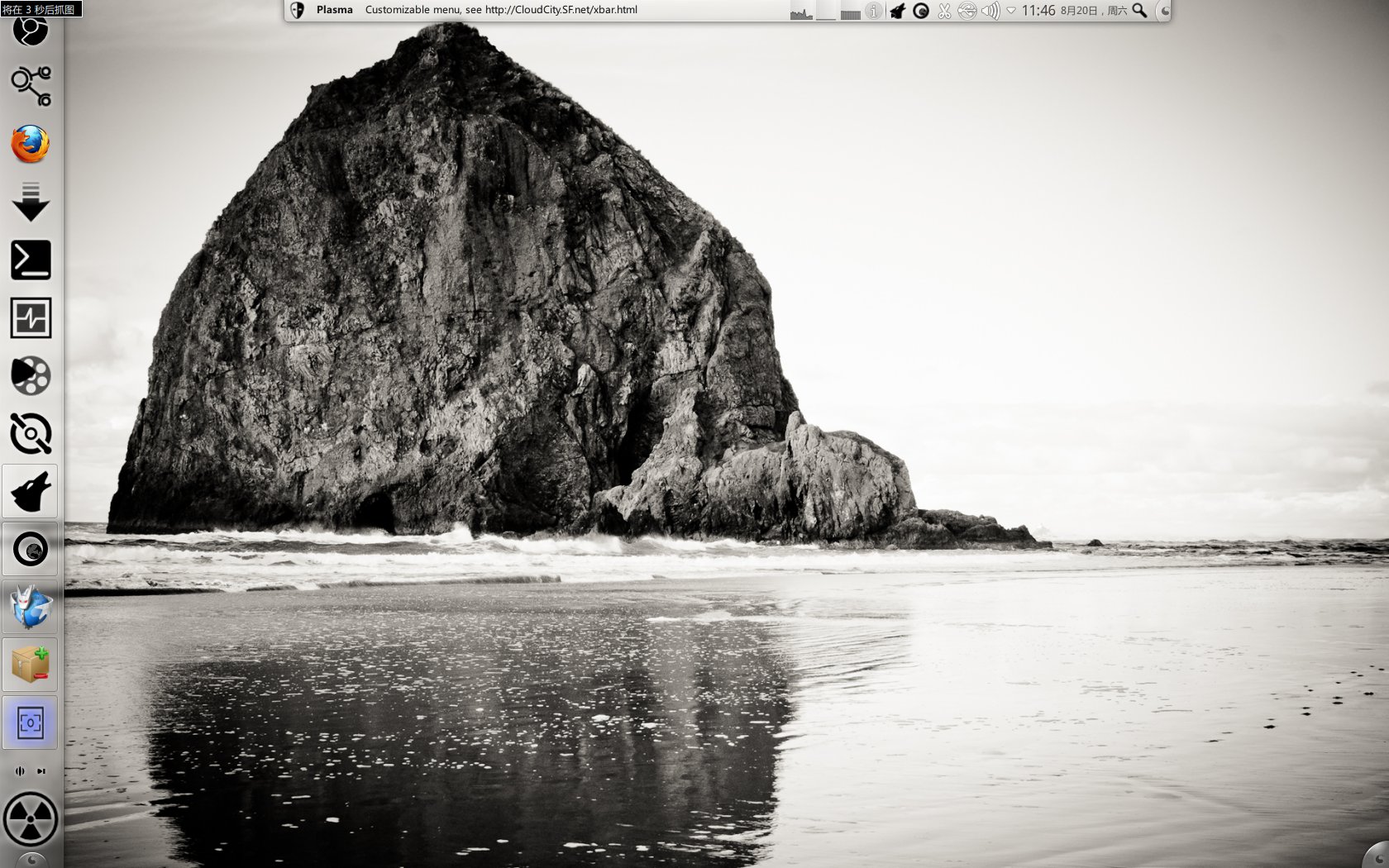This screenshot has height=868, width=1389.
Task: Select the highlighted screenshot tool task
Action: pyautogui.click(x=31, y=723)
